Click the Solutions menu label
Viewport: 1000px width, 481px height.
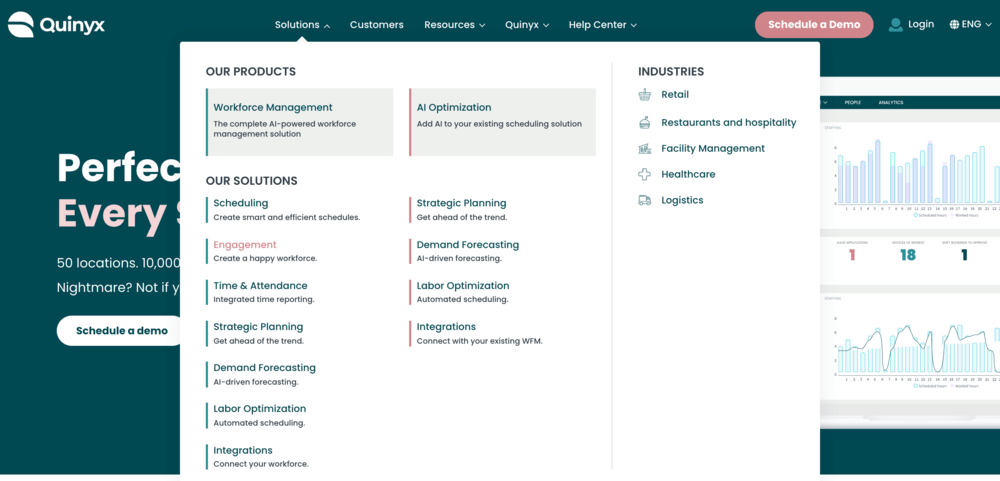point(297,25)
